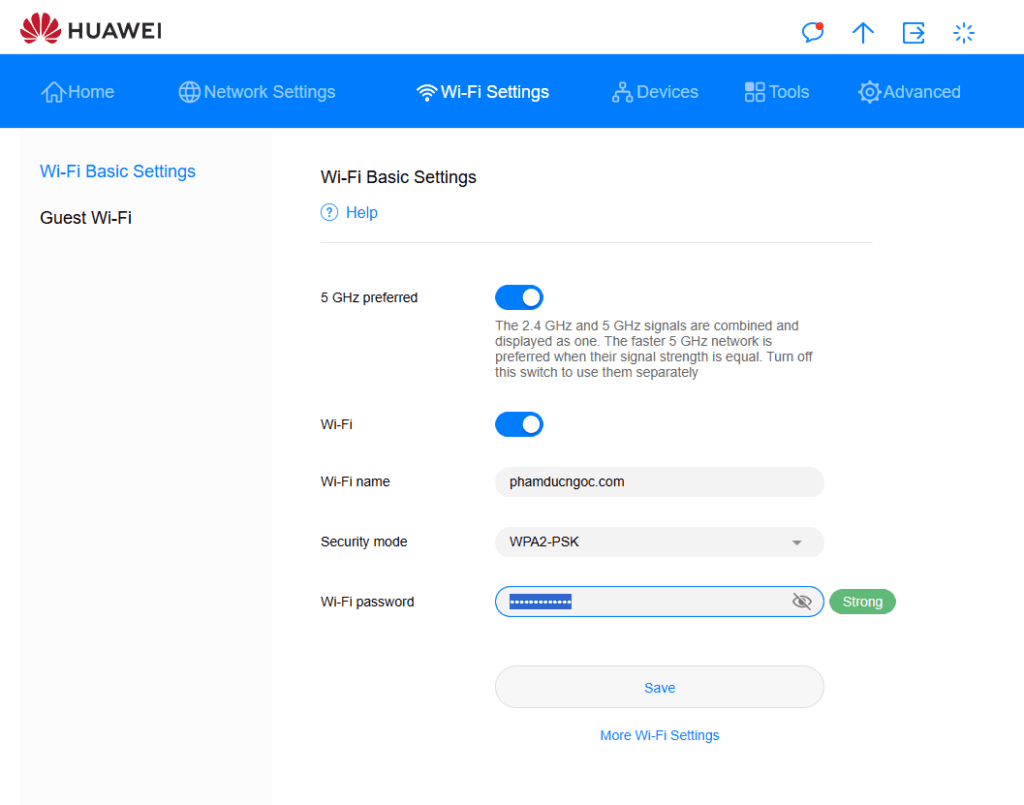Viewport: 1024px width, 805px height.
Task: Click the 'Wi-Fi name' label
Action: (355, 481)
